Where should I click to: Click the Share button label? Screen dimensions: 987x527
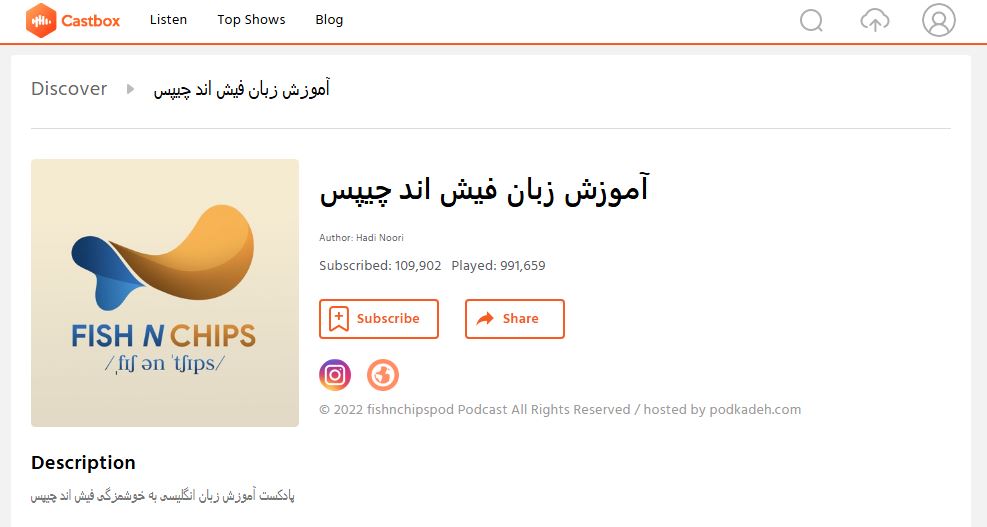pos(521,319)
